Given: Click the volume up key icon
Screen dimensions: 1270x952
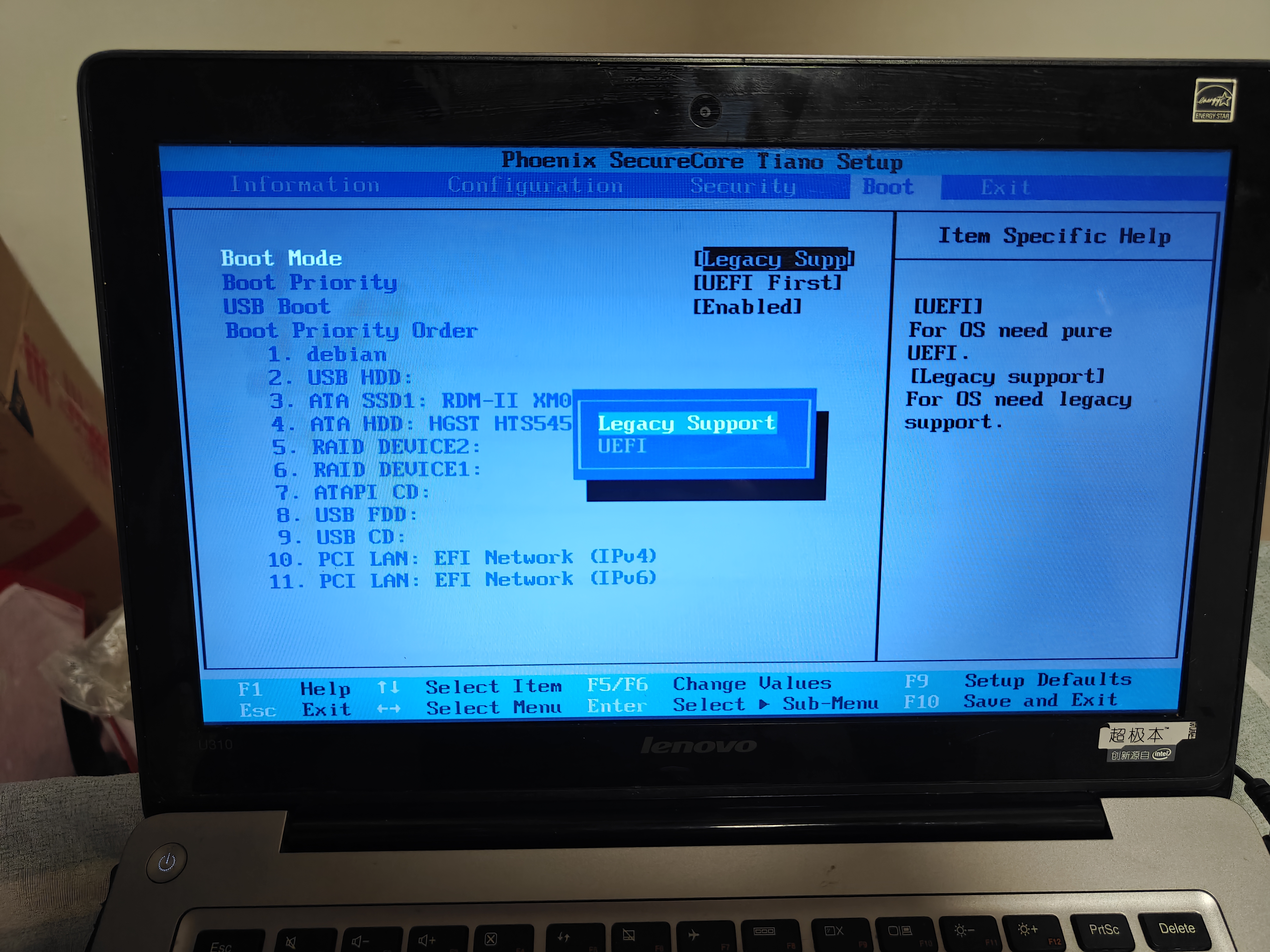Looking at the screenshot, I should pyautogui.click(x=427, y=940).
